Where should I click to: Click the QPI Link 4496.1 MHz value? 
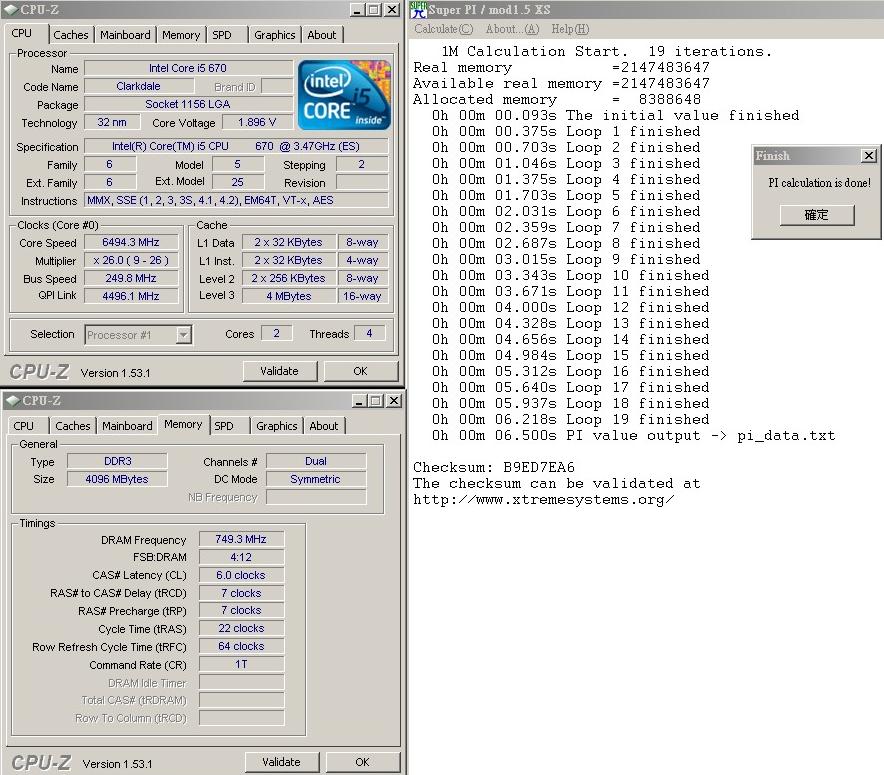tap(131, 296)
